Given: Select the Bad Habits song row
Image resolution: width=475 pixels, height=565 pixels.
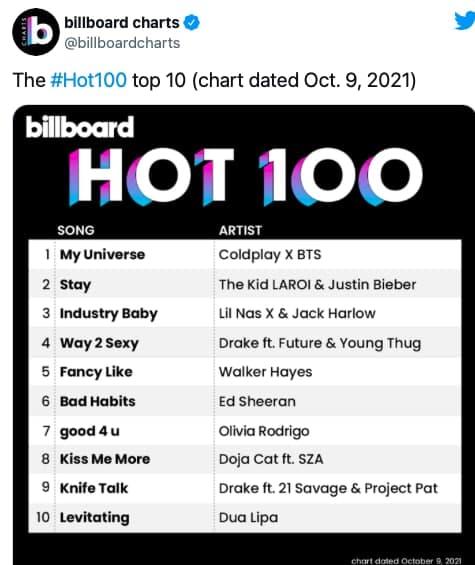Looking at the screenshot, I should coord(245,401).
